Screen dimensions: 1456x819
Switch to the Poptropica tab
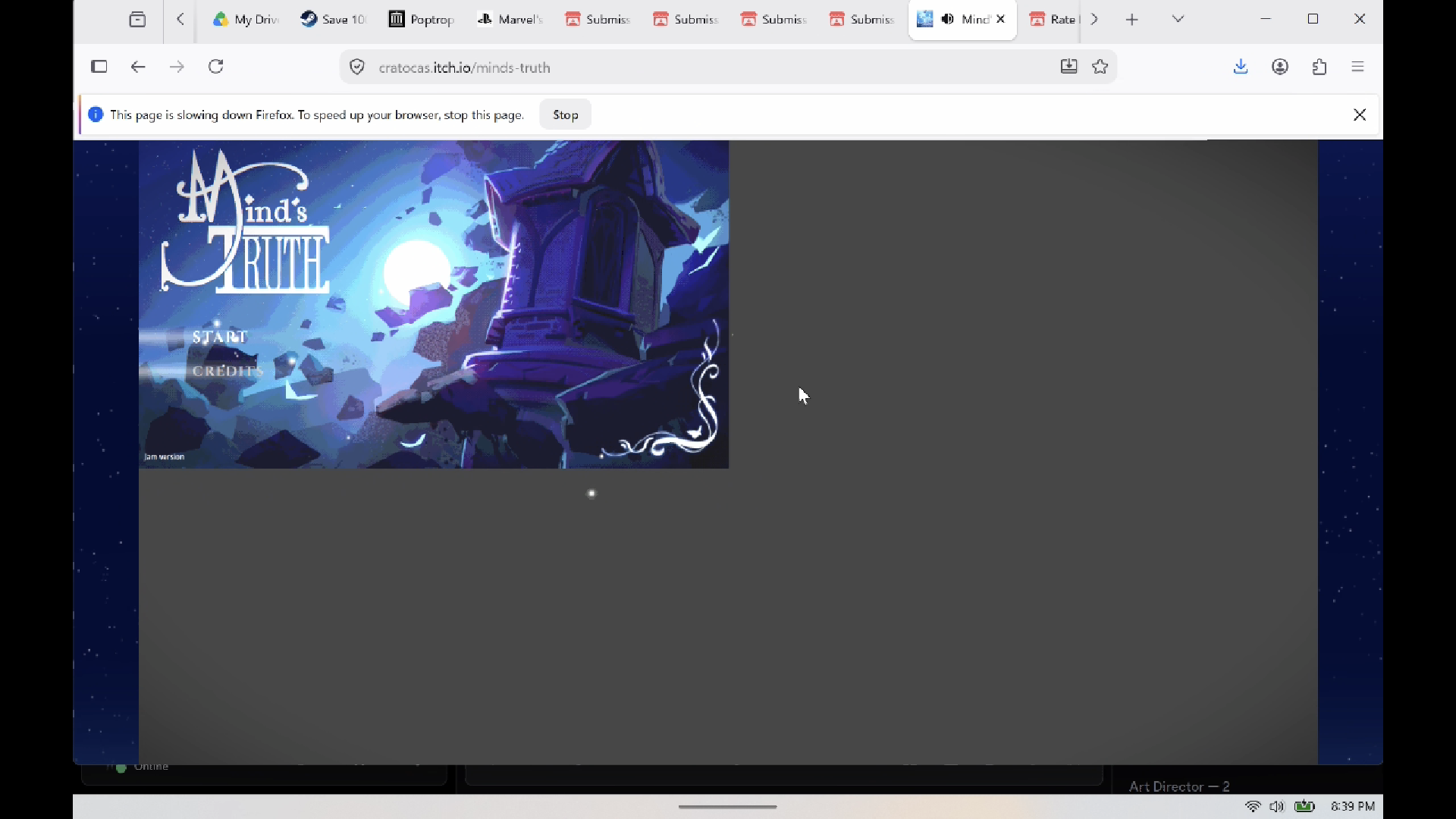pos(421,20)
